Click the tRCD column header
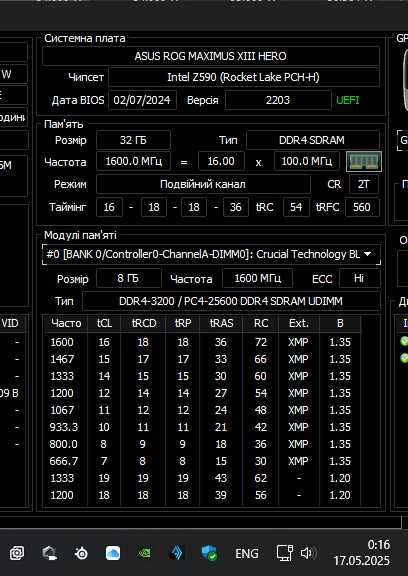This screenshot has height=576, width=408. 144,323
